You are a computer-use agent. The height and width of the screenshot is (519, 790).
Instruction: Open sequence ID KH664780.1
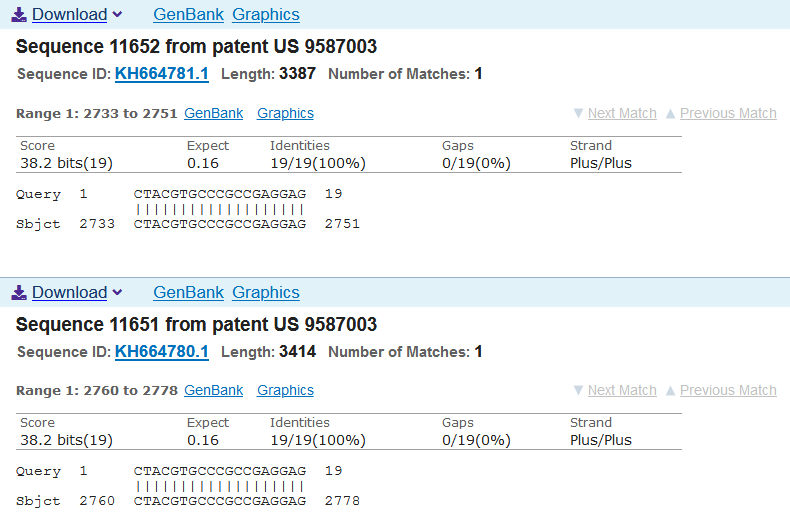pos(162,352)
